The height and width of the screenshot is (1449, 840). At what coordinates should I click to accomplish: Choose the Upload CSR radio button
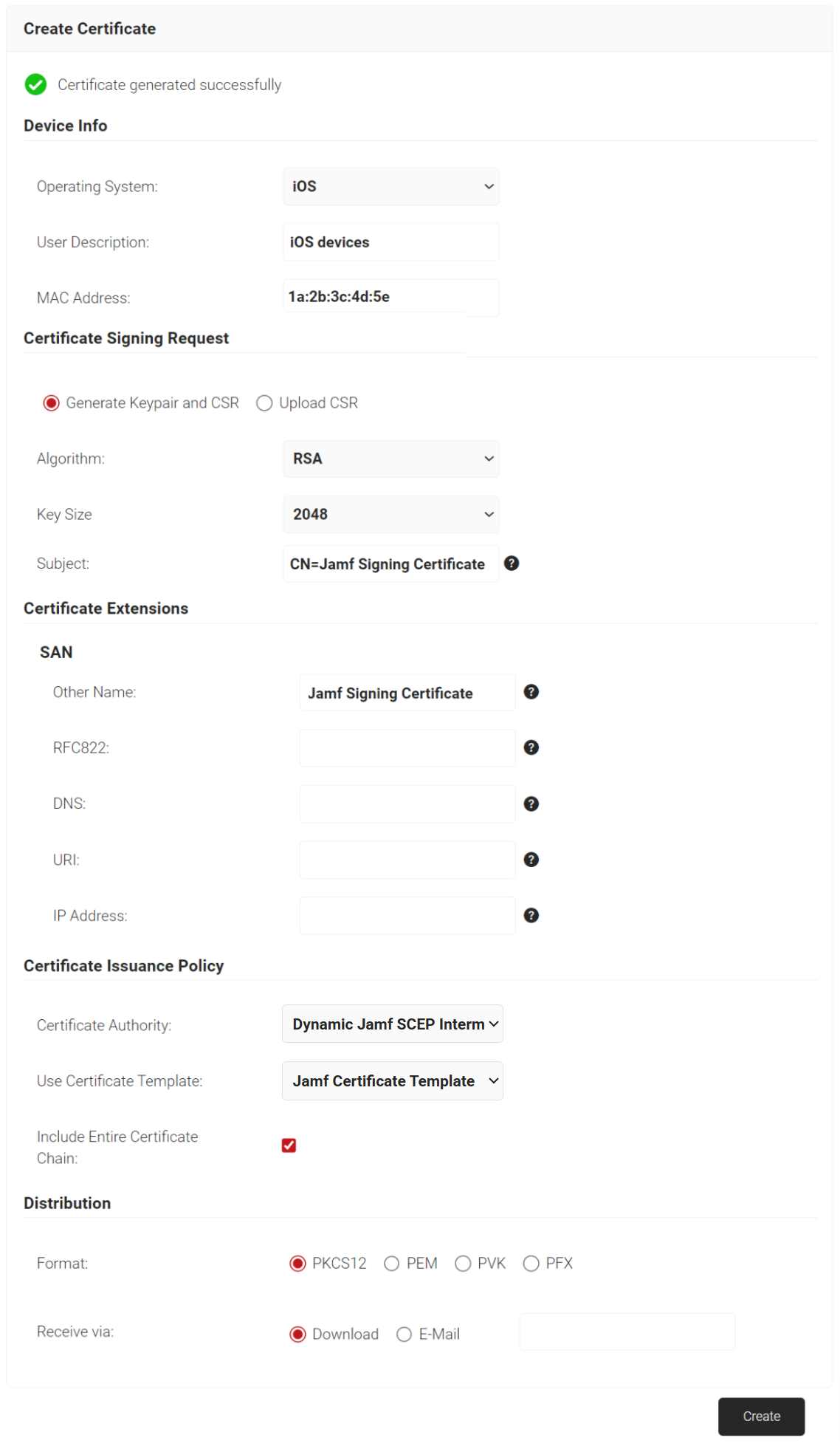[x=264, y=403]
